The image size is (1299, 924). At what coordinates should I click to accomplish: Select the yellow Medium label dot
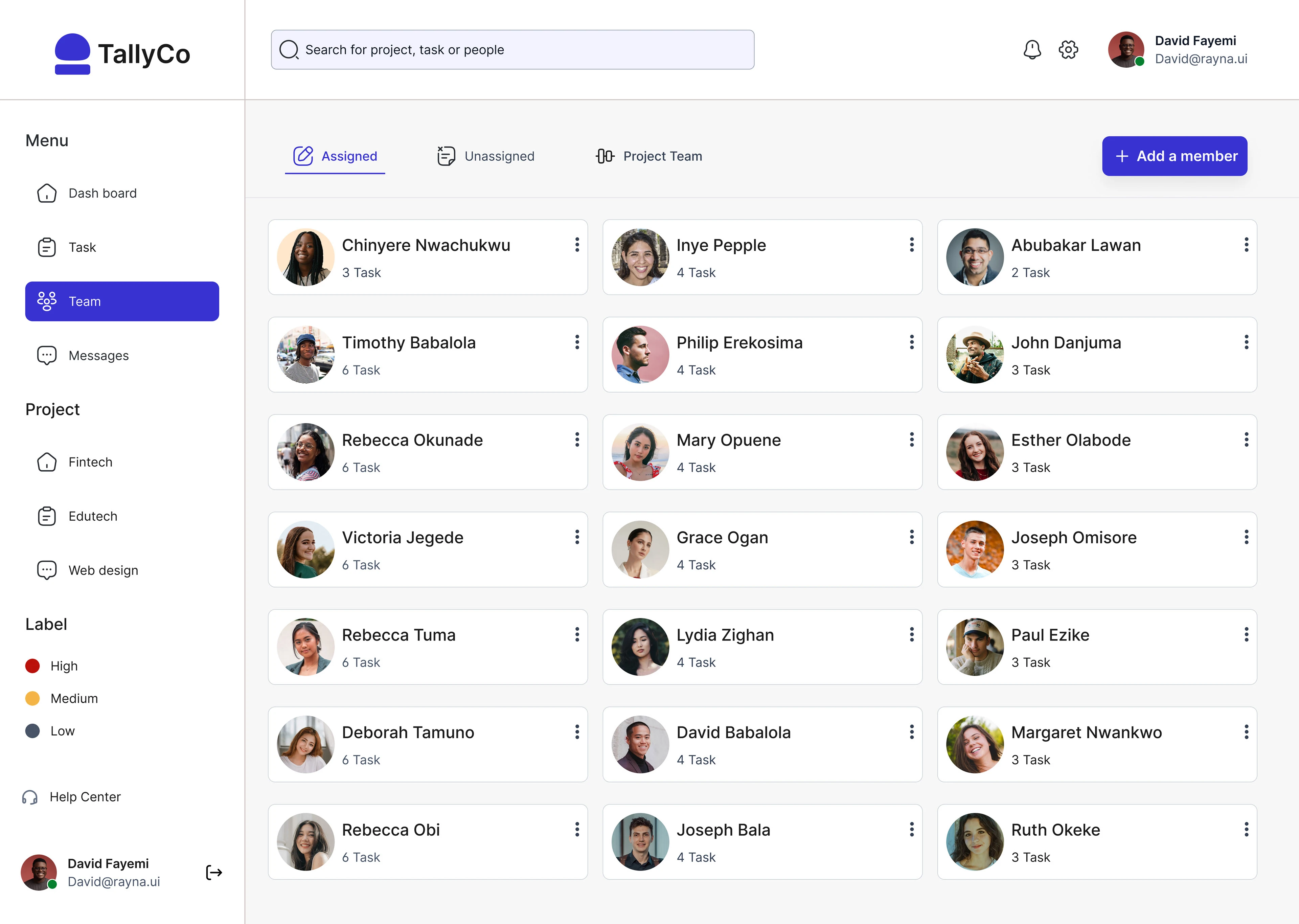33,698
